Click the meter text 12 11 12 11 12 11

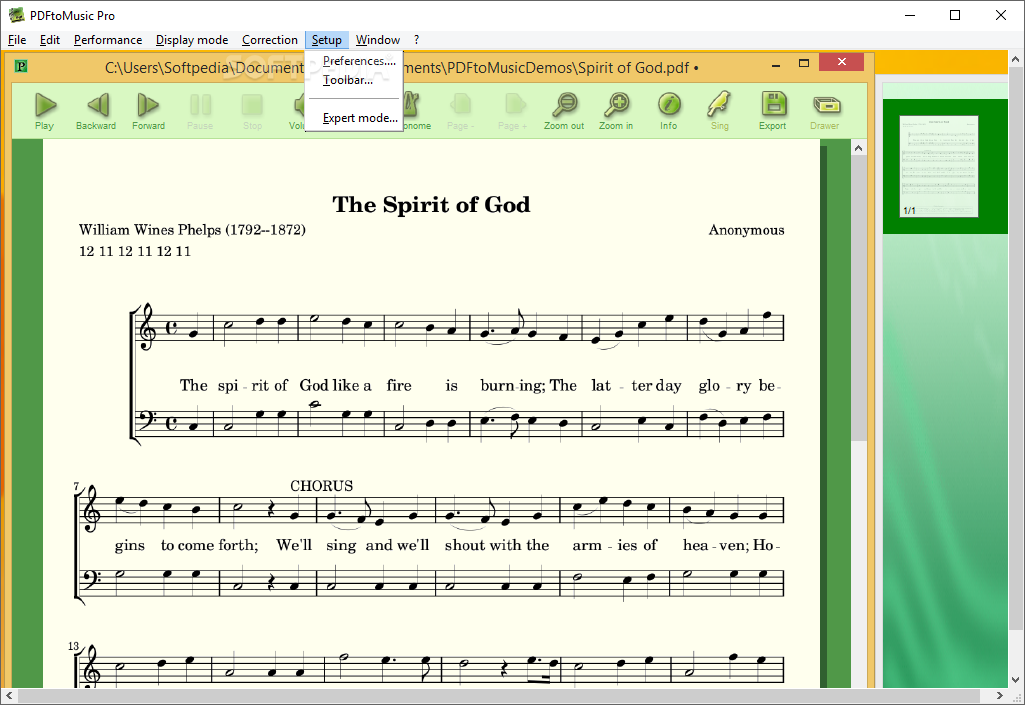click(135, 251)
